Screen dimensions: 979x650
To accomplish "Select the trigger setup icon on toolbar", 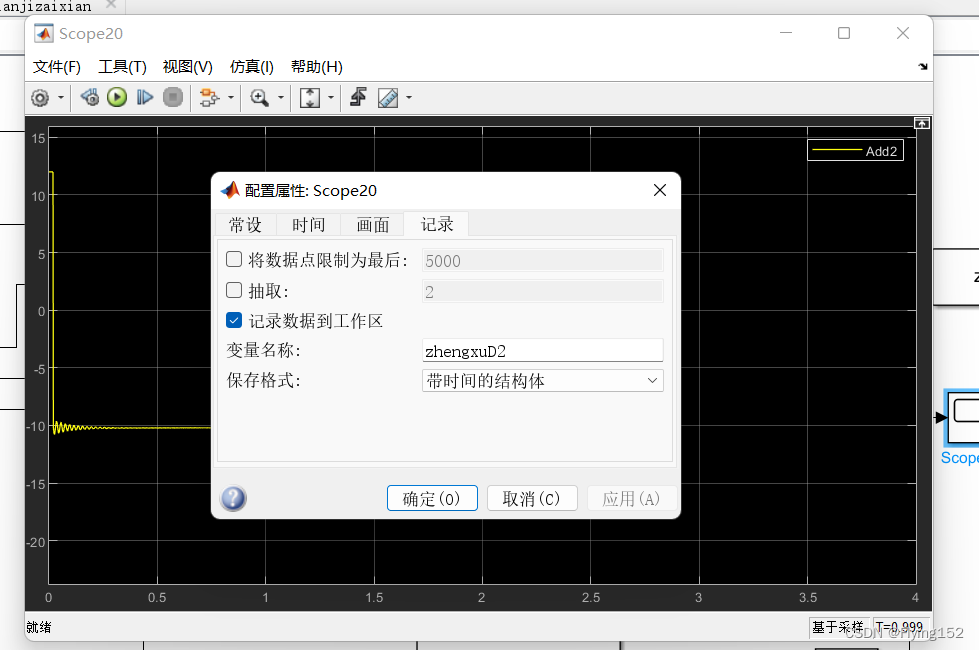I will point(360,97).
